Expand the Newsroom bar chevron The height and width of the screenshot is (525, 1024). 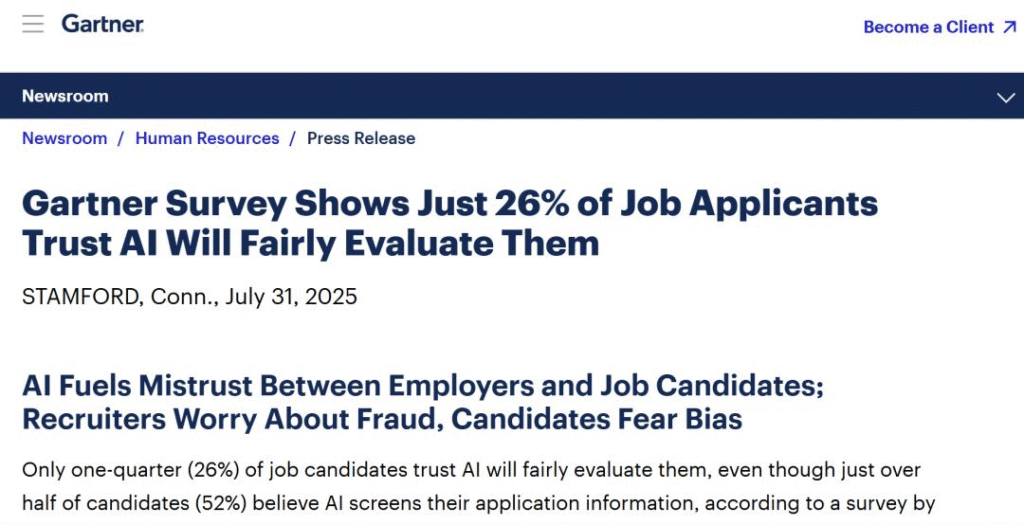[1006, 97]
